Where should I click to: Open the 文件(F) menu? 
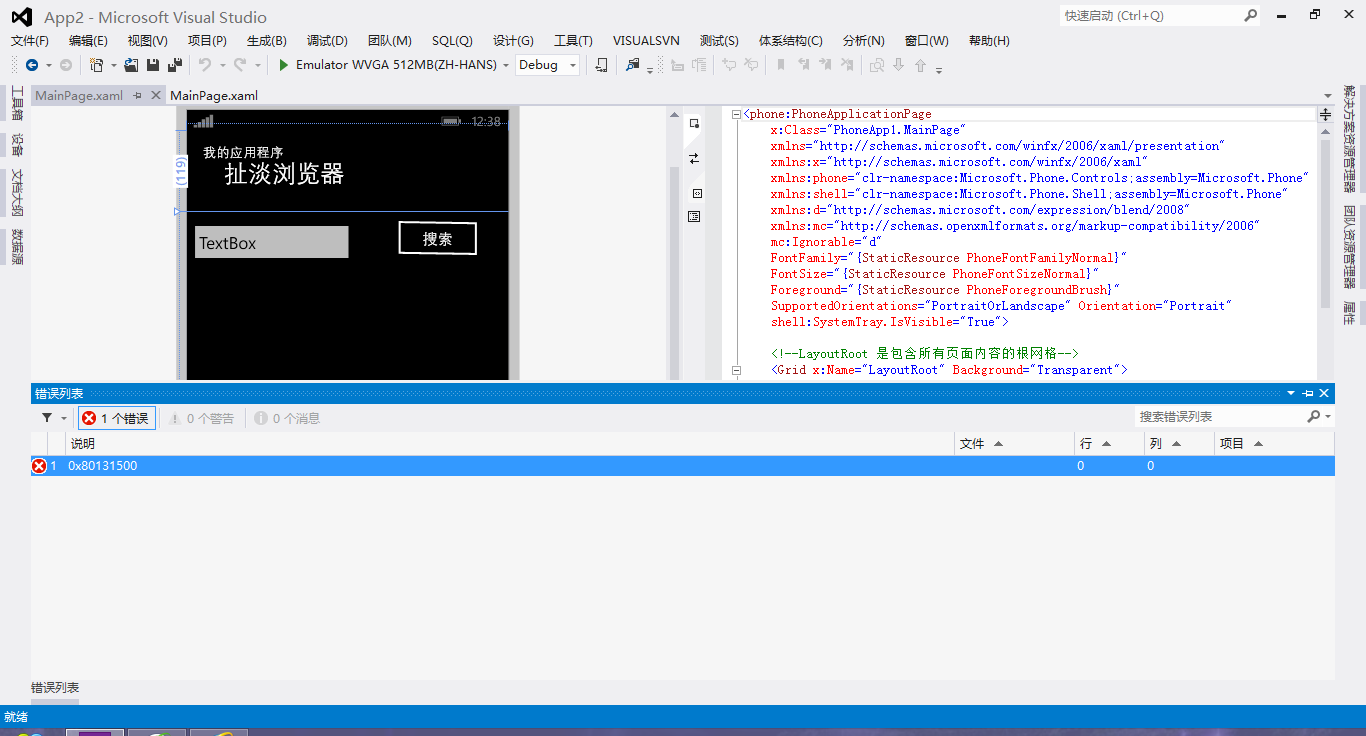coord(30,40)
